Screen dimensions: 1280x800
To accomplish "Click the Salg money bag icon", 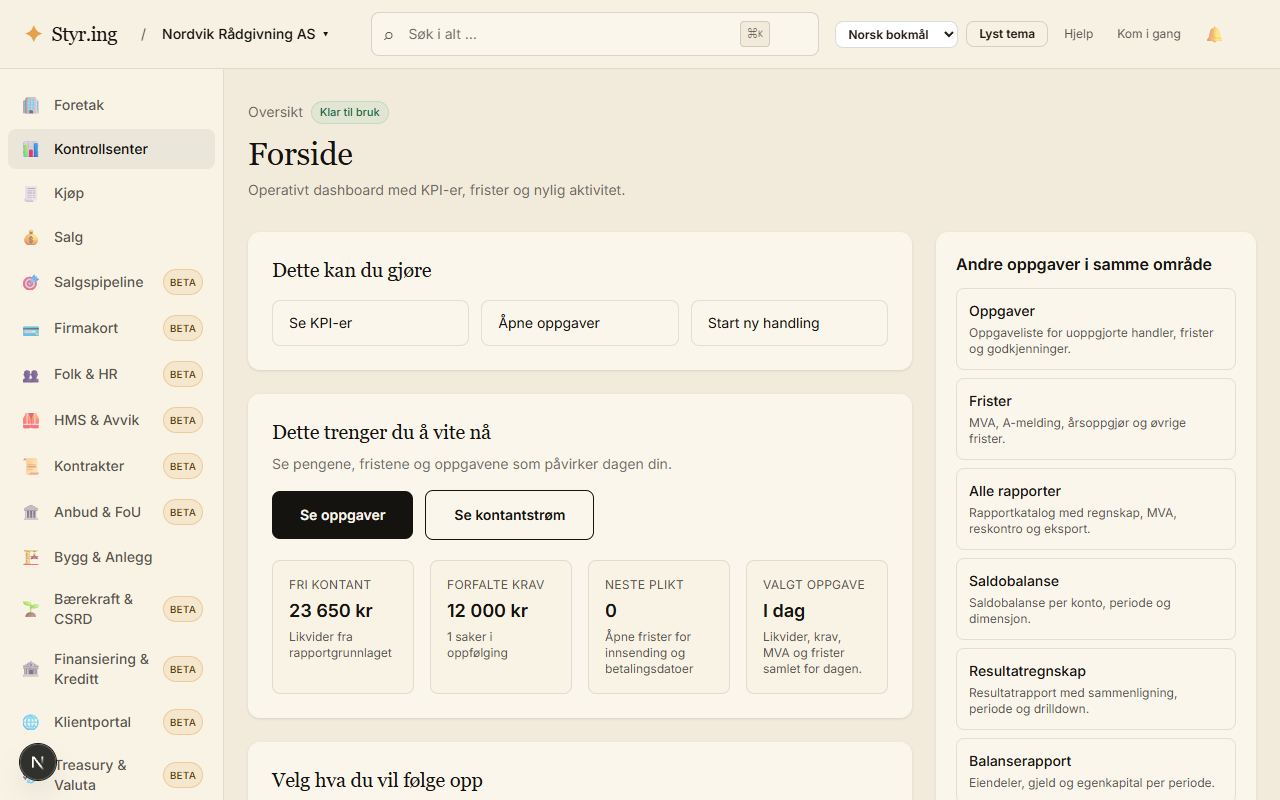I will 31,237.
